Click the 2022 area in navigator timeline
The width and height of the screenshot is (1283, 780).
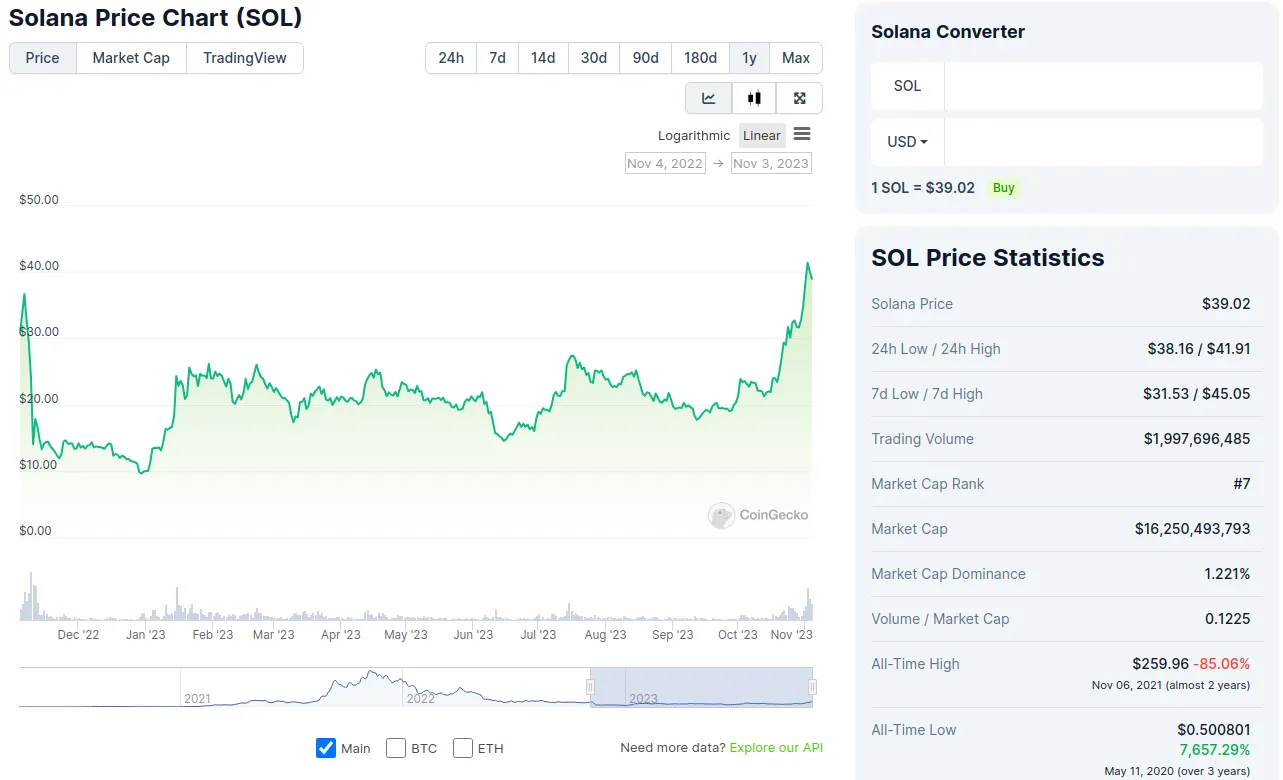(x=421, y=698)
